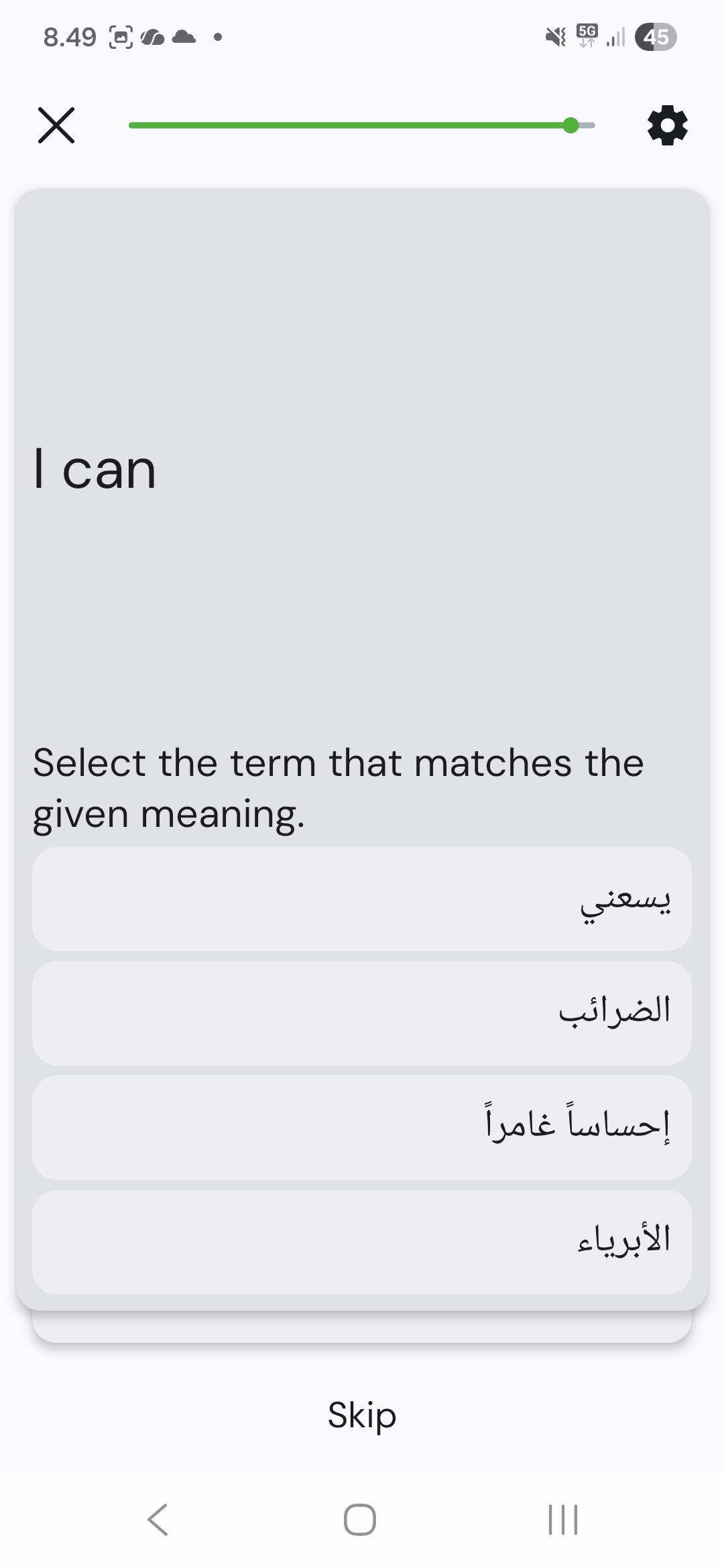
Task: Tap the muted sound status icon
Action: (x=555, y=37)
